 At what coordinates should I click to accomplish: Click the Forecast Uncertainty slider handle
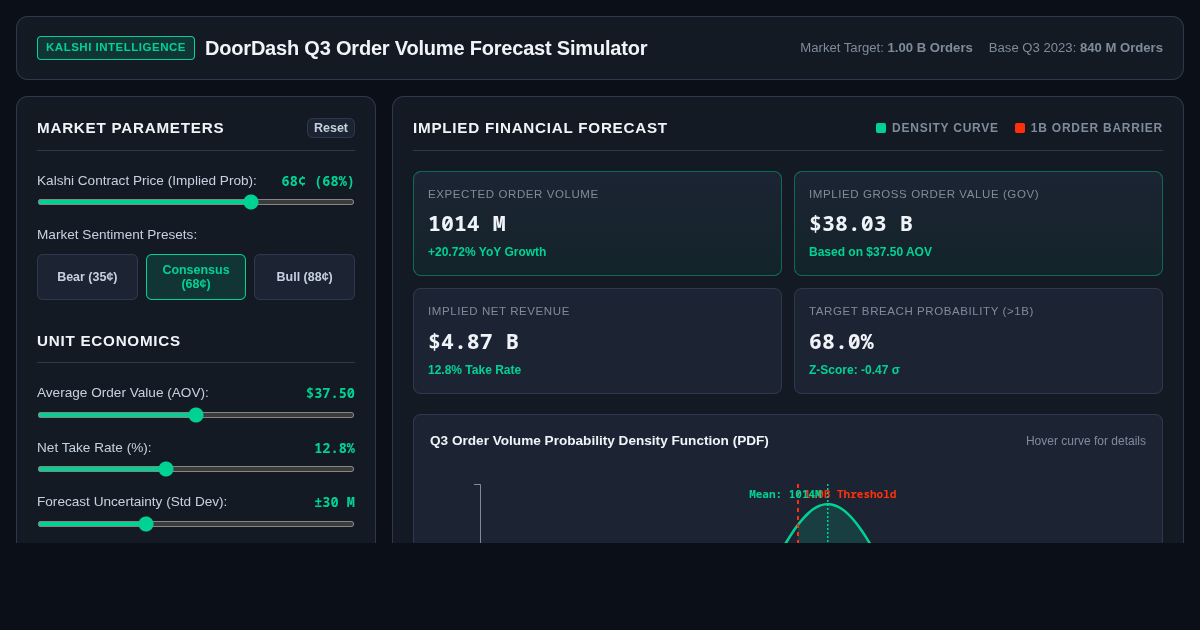point(146,524)
